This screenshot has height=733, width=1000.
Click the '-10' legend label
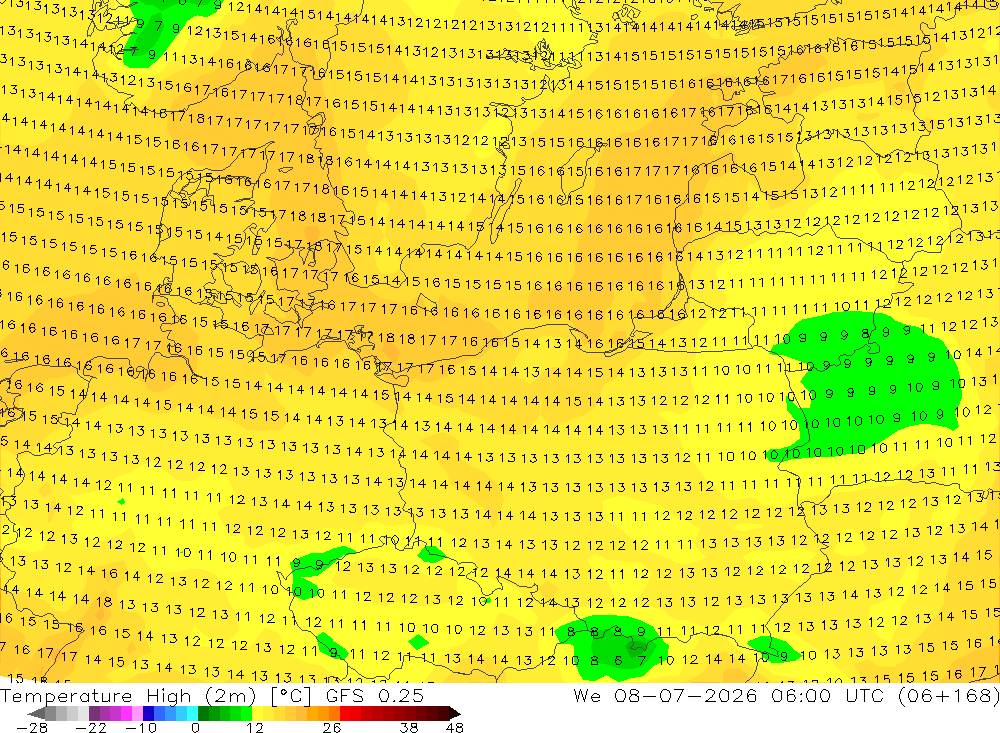click(x=141, y=728)
